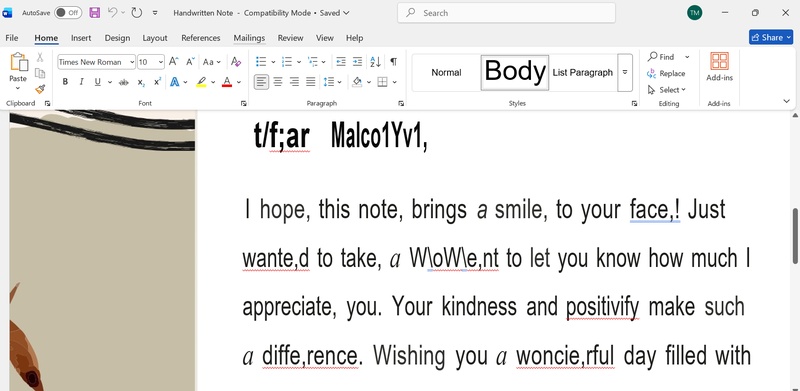Click the Paste clipboard icon
The height and width of the screenshot is (391, 800).
coord(18,62)
